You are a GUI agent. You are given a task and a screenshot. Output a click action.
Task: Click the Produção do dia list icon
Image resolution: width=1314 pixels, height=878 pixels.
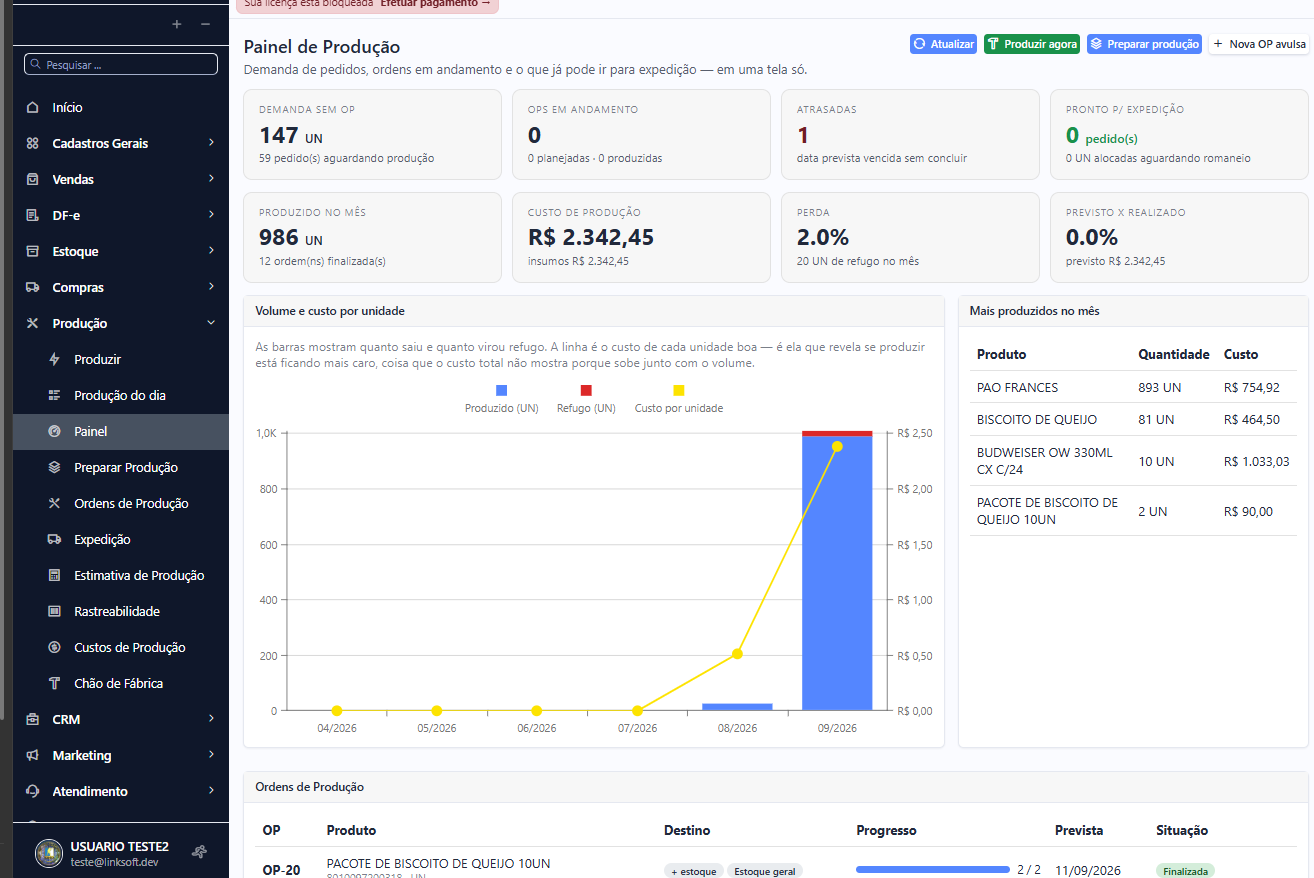click(54, 395)
